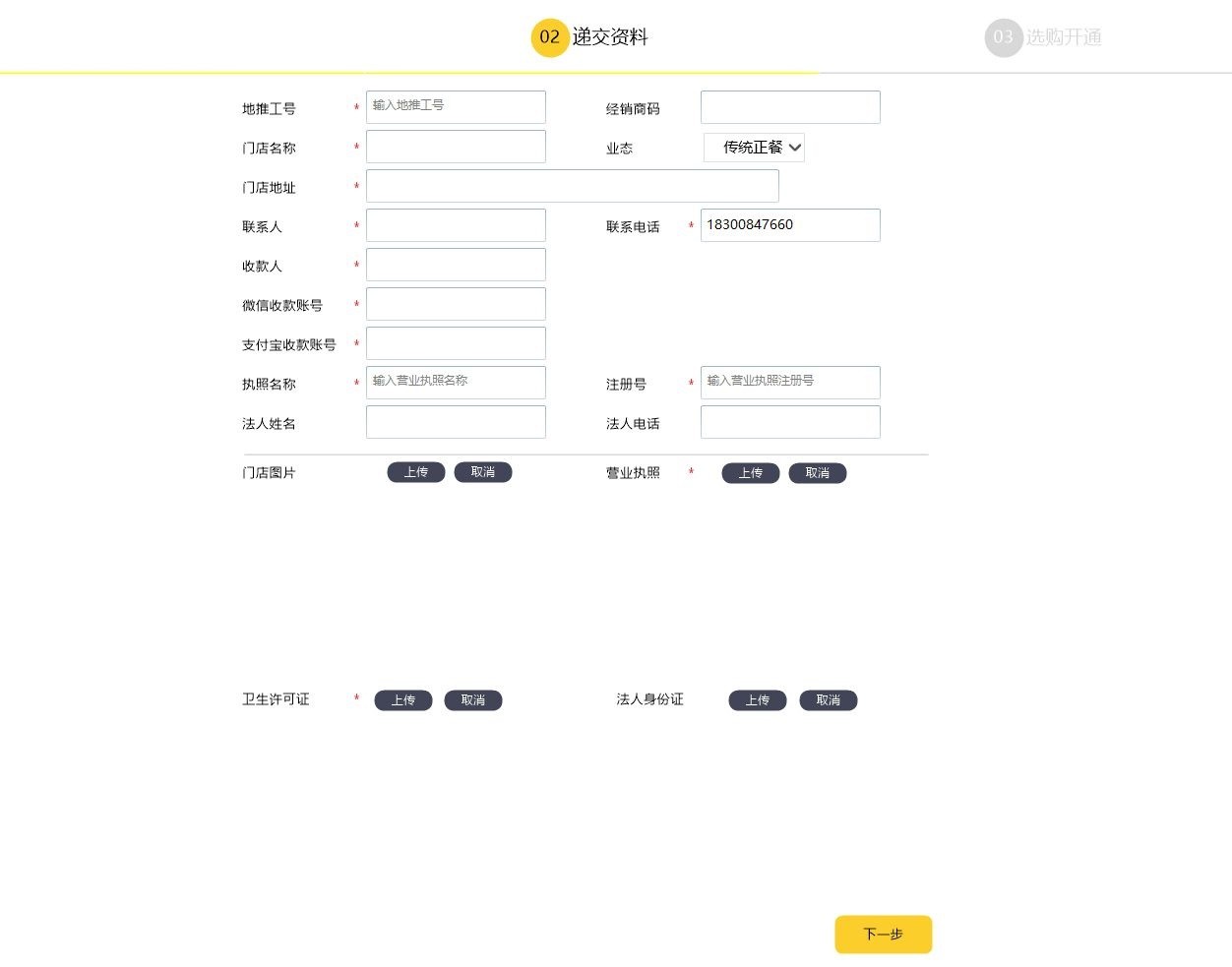Screen dimensions: 1232x967
Task: Select step 03 选购开通 in progress bar
Action: point(1043,37)
